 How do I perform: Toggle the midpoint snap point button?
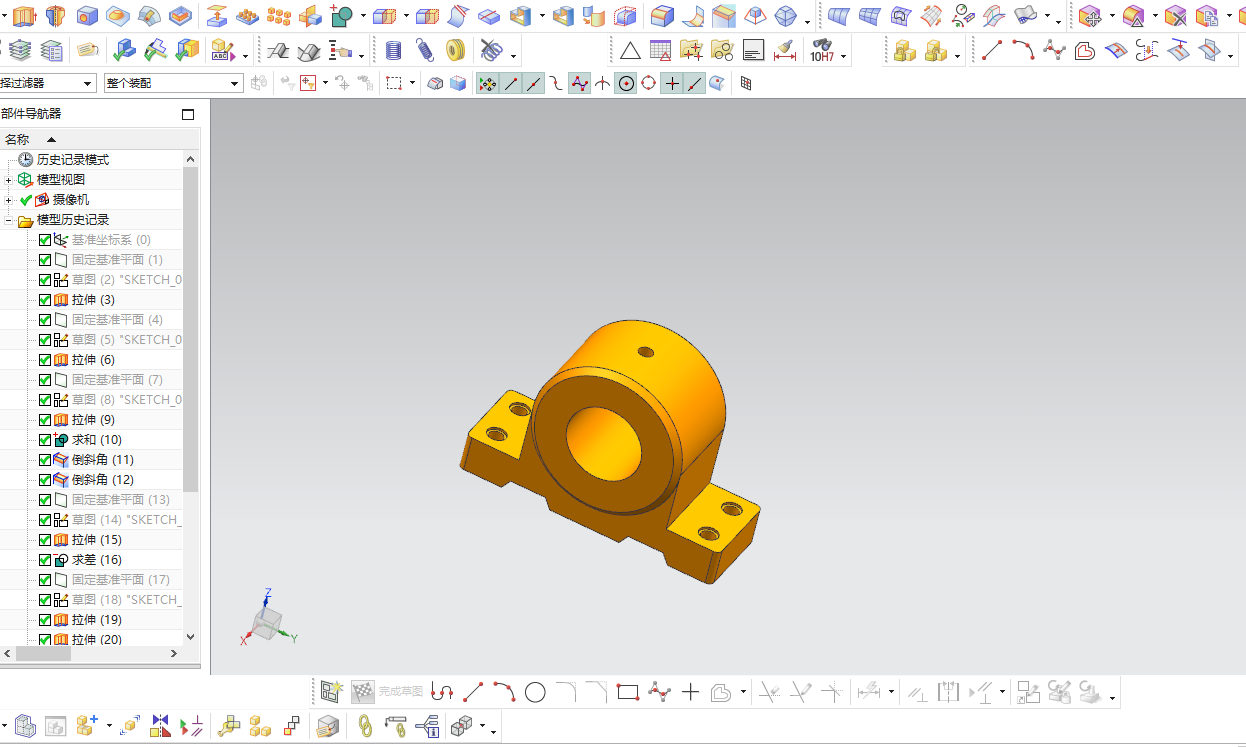tap(534, 84)
